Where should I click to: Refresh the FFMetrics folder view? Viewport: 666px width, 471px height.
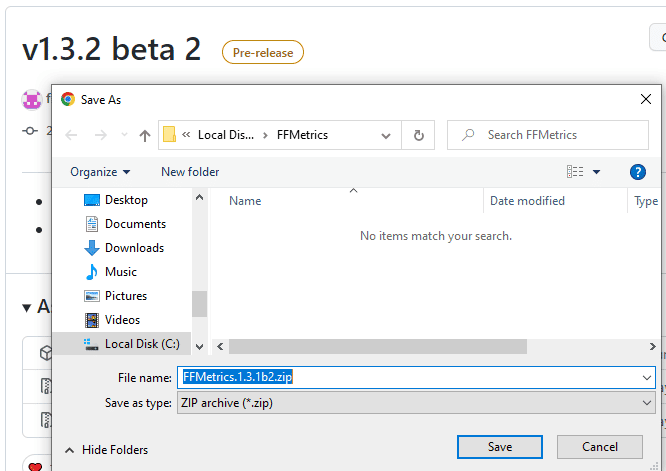(x=418, y=135)
